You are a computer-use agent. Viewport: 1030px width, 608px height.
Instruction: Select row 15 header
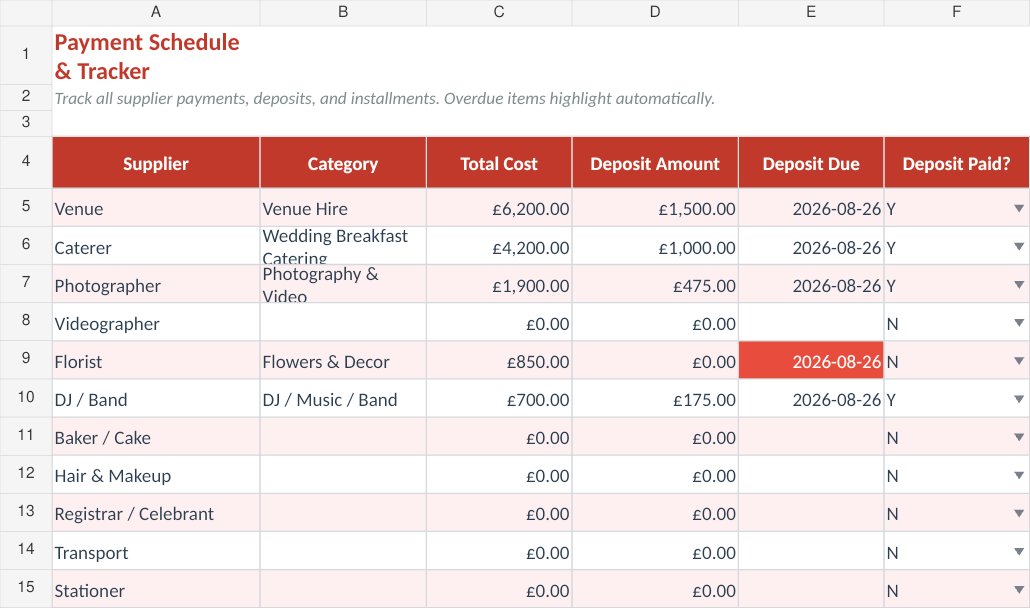26,588
